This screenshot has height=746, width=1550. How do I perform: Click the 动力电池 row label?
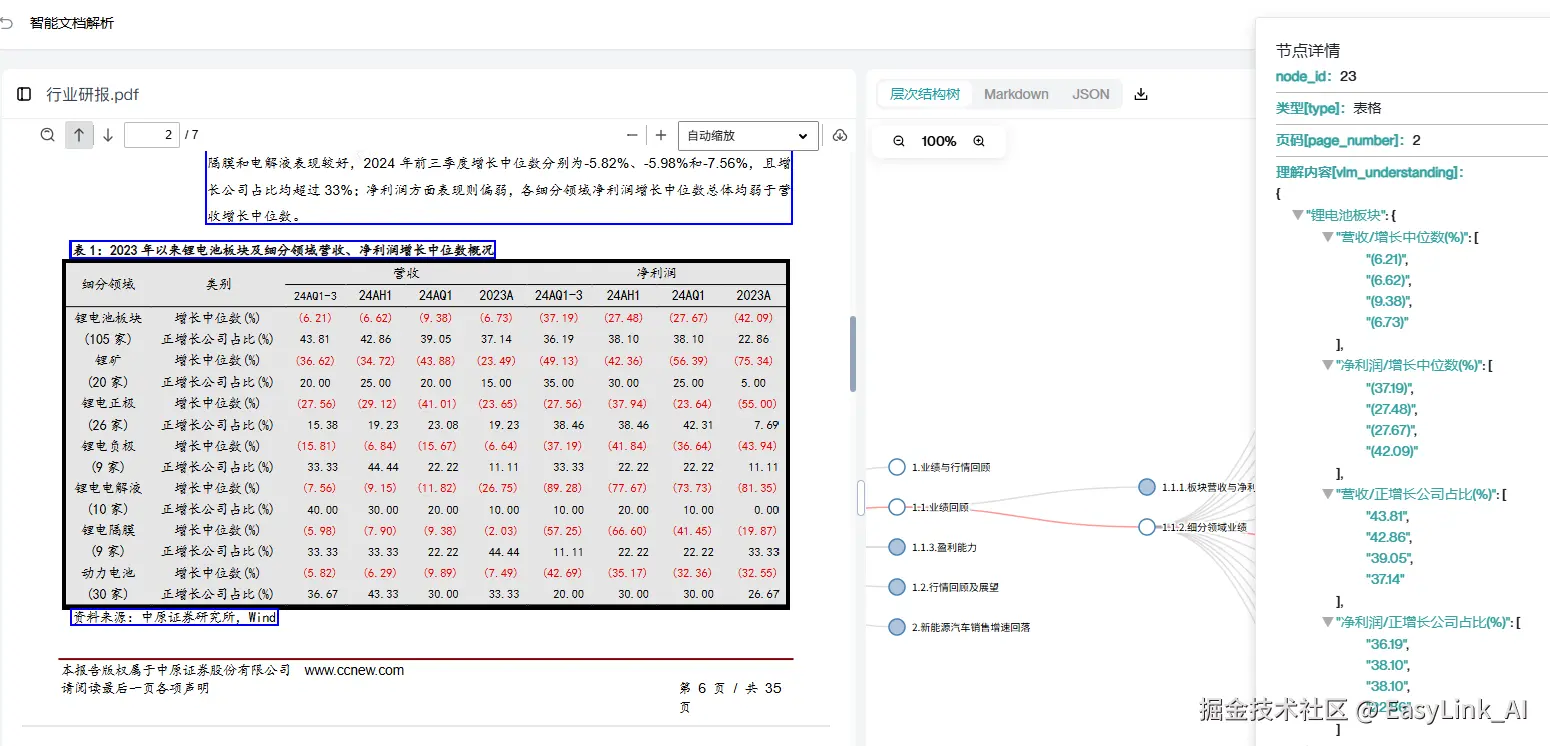pyautogui.click(x=109, y=573)
